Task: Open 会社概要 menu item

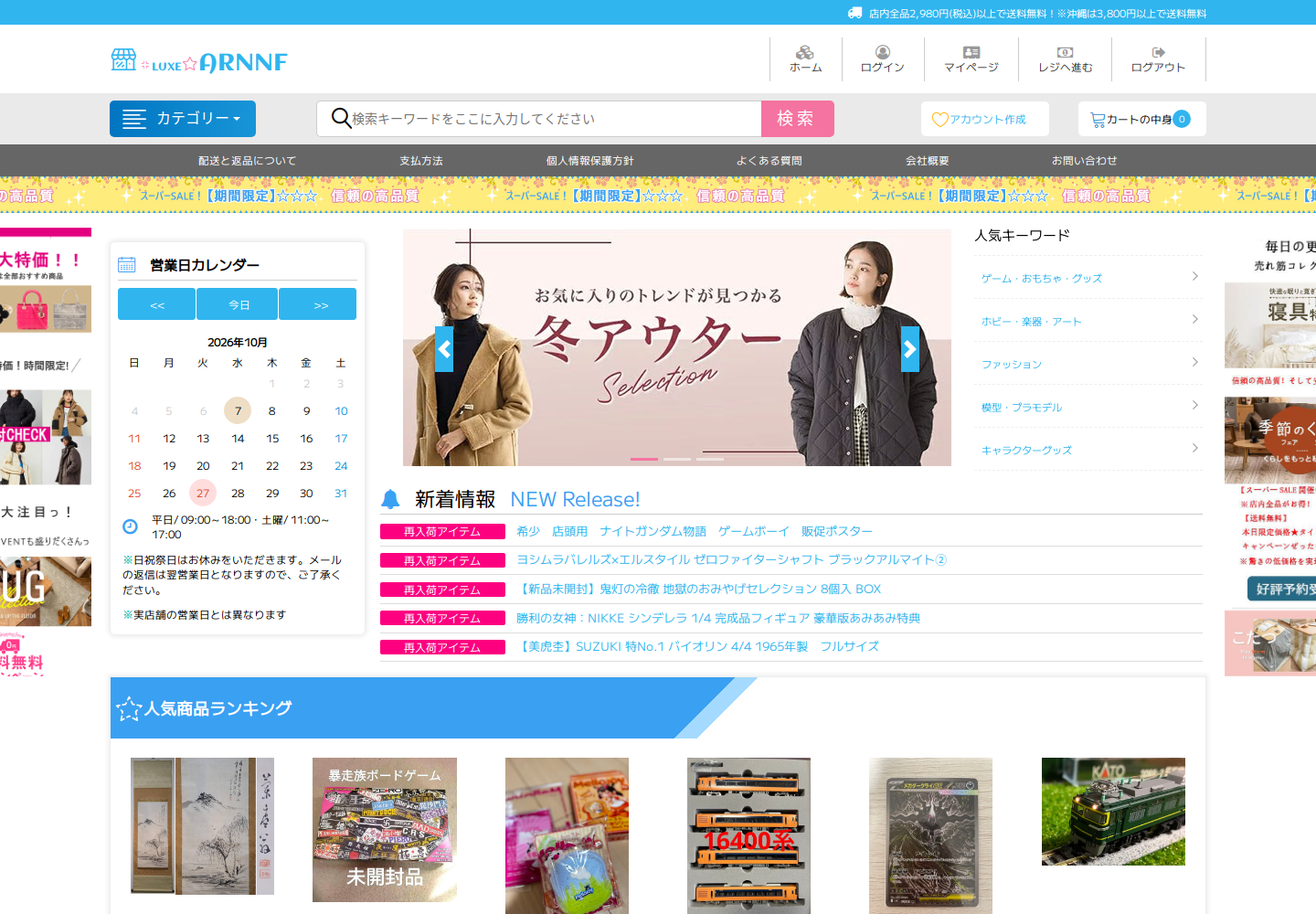Action: (x=928, y=161)
